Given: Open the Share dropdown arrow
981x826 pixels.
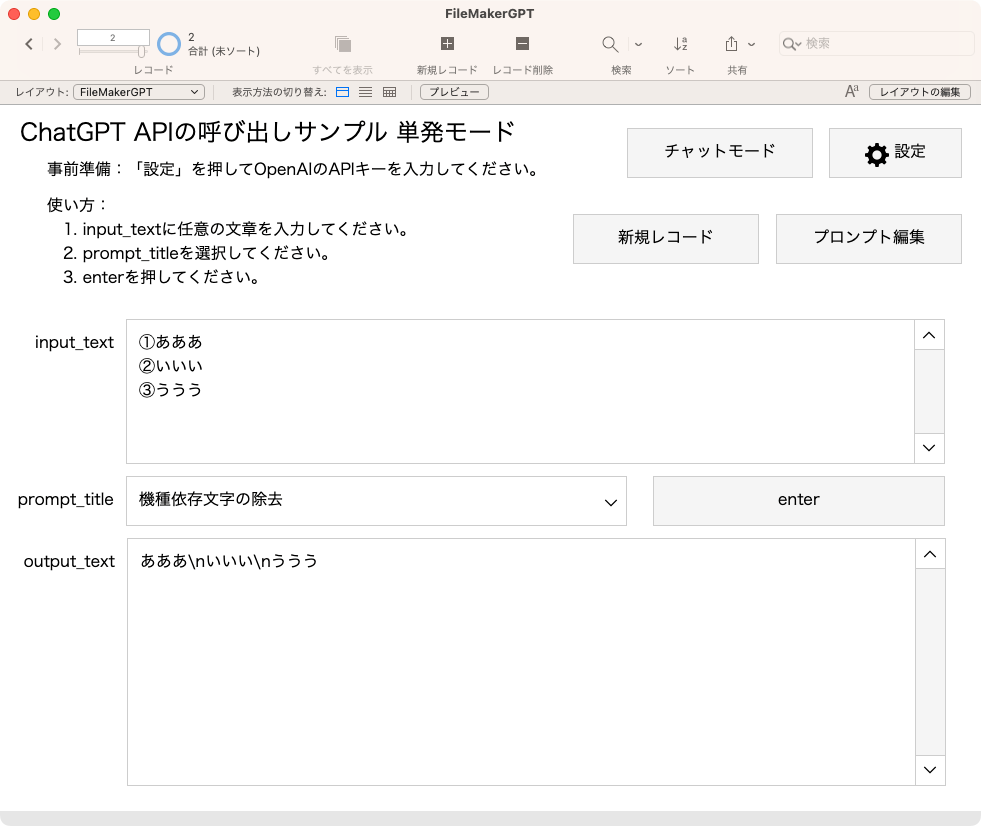Looking at the screenshot, I should click(751, 44).
